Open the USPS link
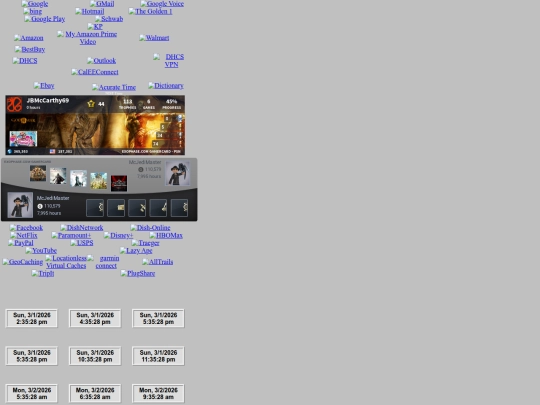The width and height of the screenshot is (540, 405). 82,243
